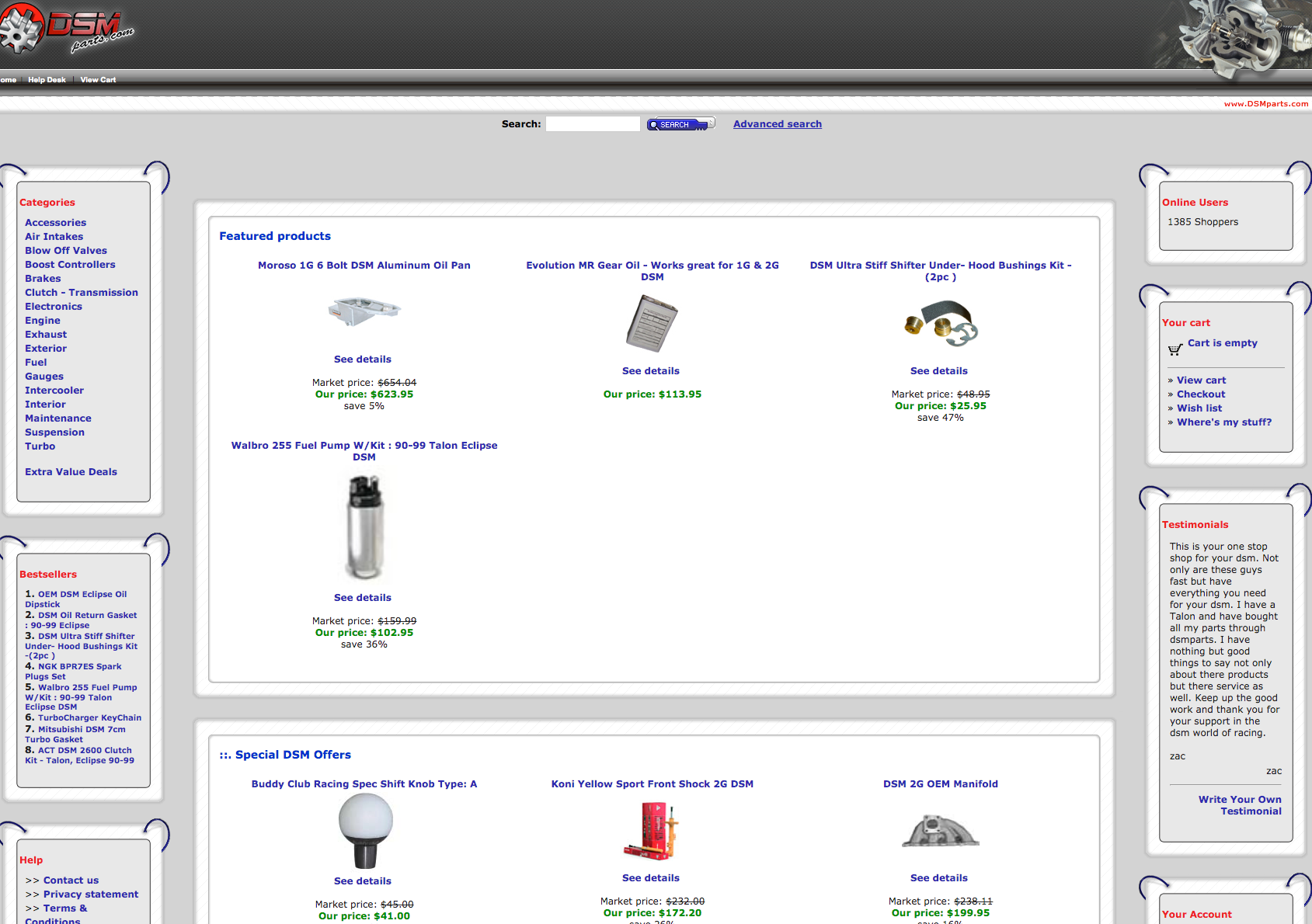Open Koni Yellow Sport Front Shock title
Image resolution: width=1312 pixels, height=924 pixels.
653,784
